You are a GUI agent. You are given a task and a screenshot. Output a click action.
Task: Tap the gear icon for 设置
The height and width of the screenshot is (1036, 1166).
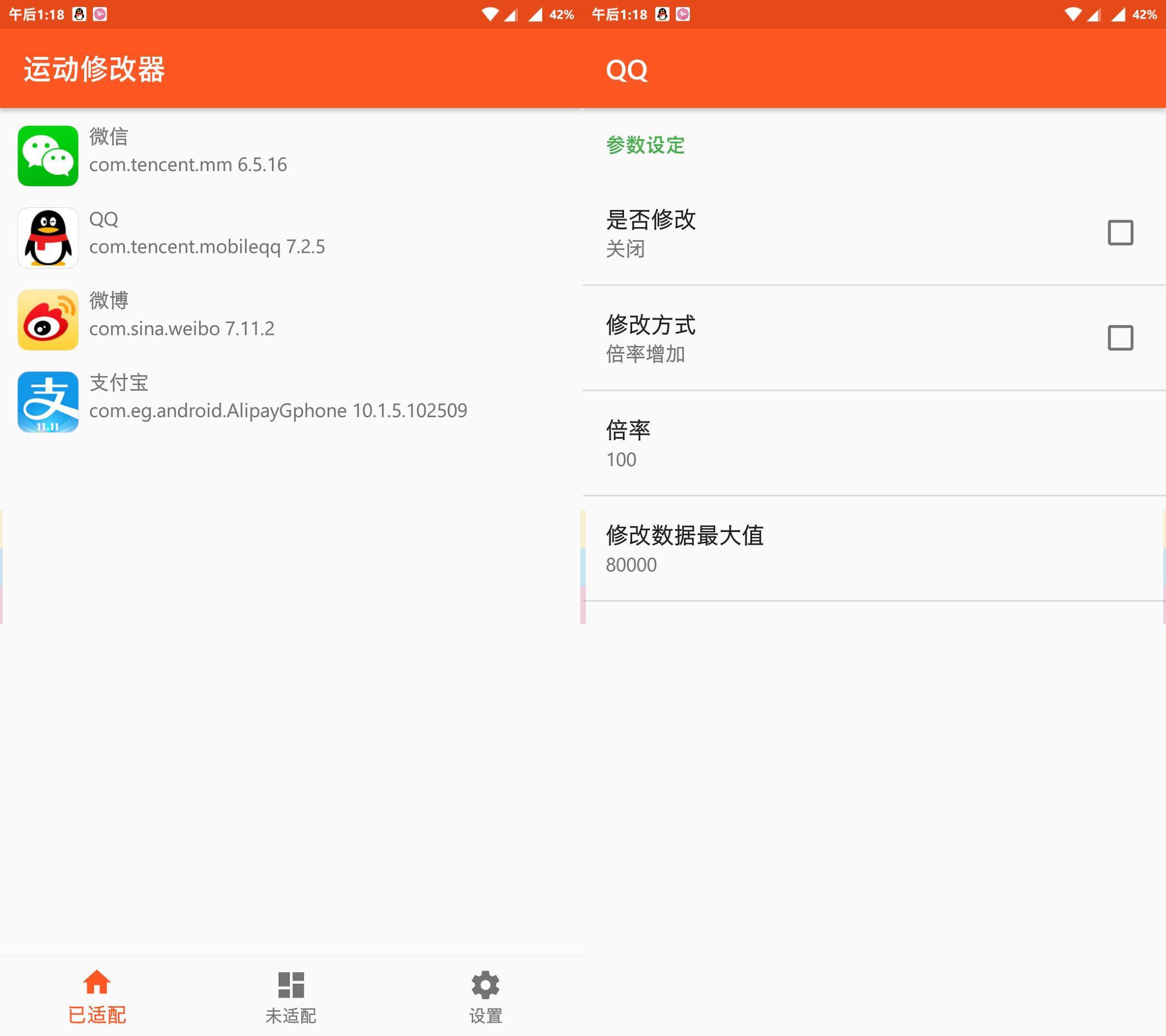(x=485, y=985)
